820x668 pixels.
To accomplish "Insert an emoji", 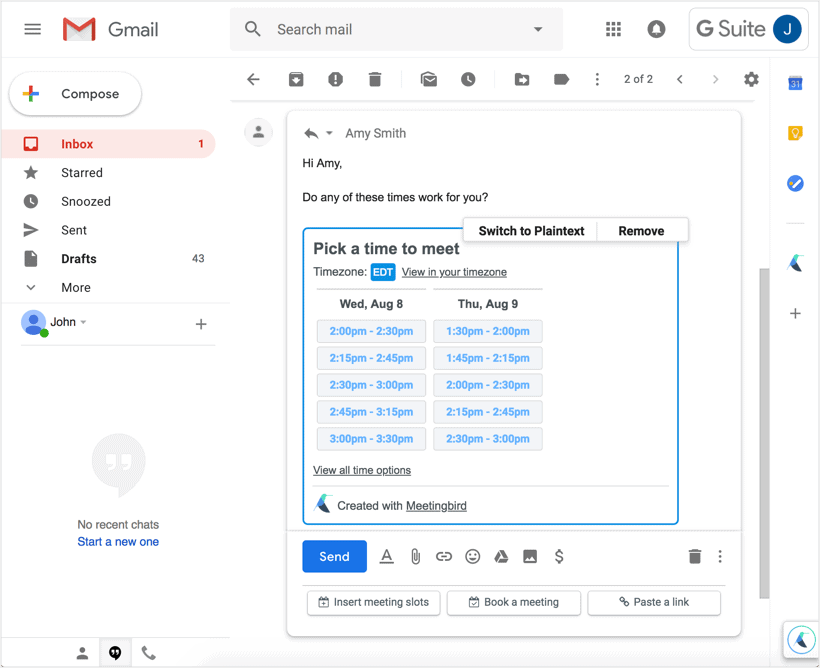I will tap(472, 557).
